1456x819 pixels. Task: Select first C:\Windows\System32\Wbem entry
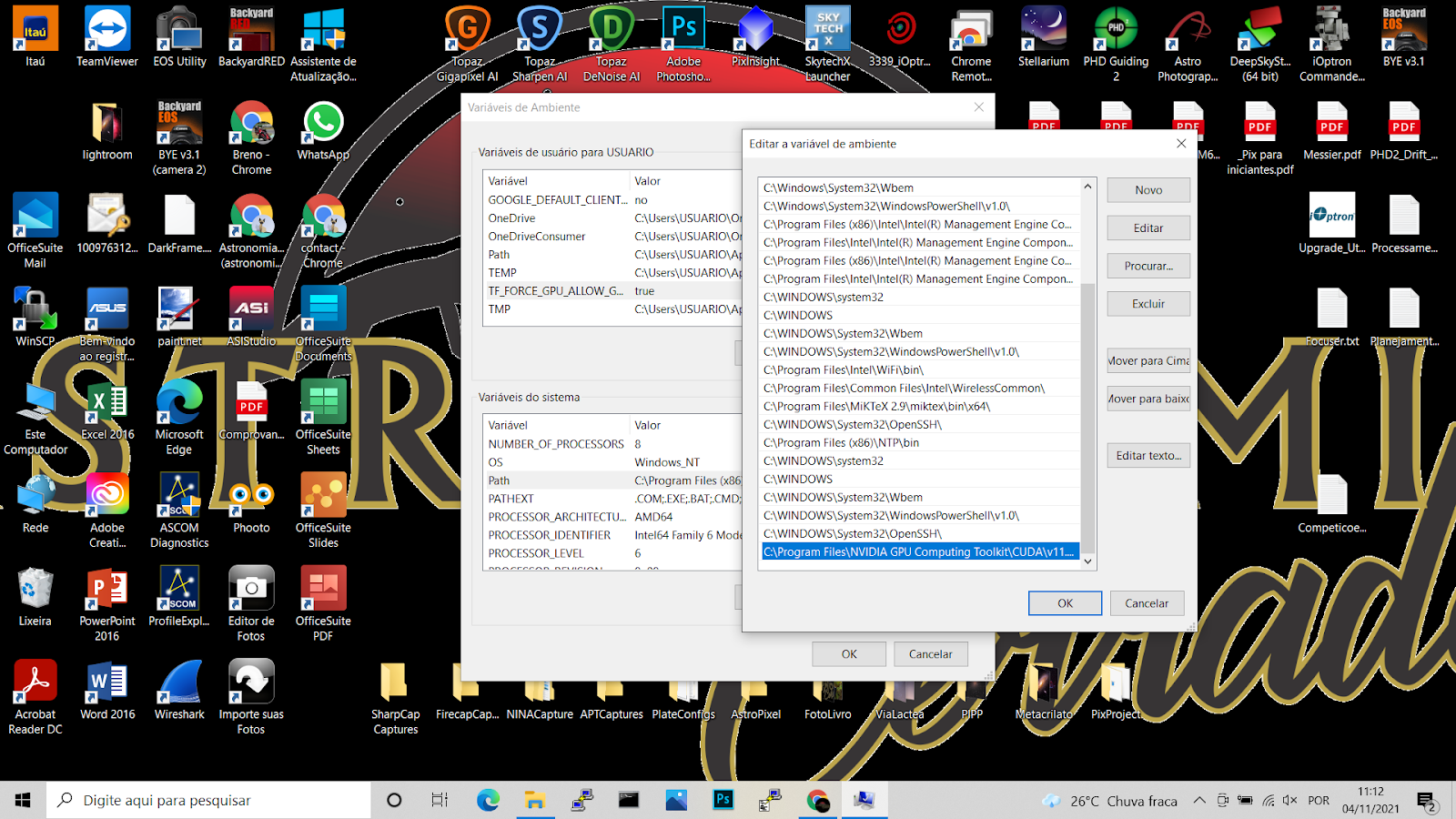(x=919, y=188)
